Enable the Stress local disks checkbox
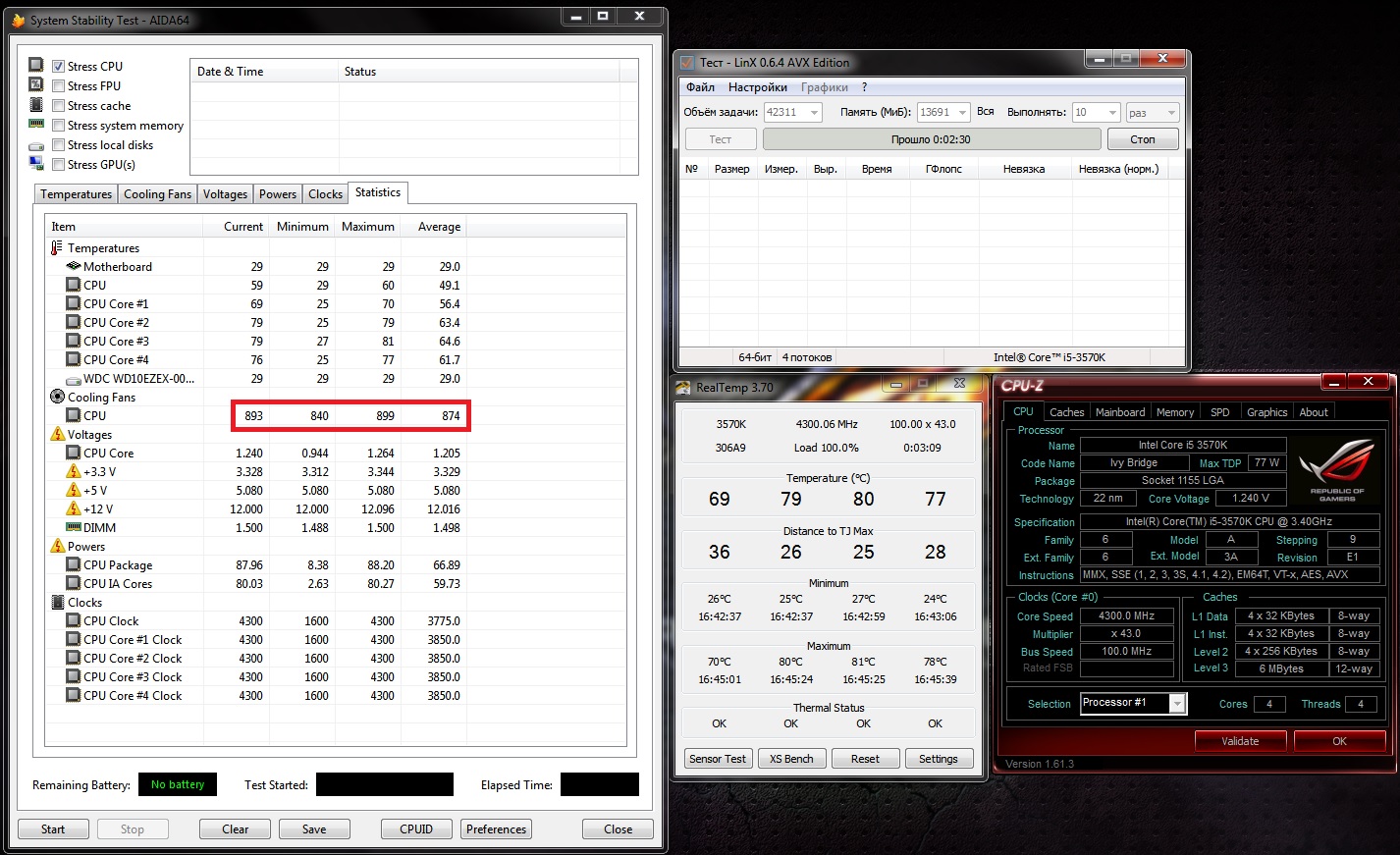1400x855 pixels. (x=58, y=145)
